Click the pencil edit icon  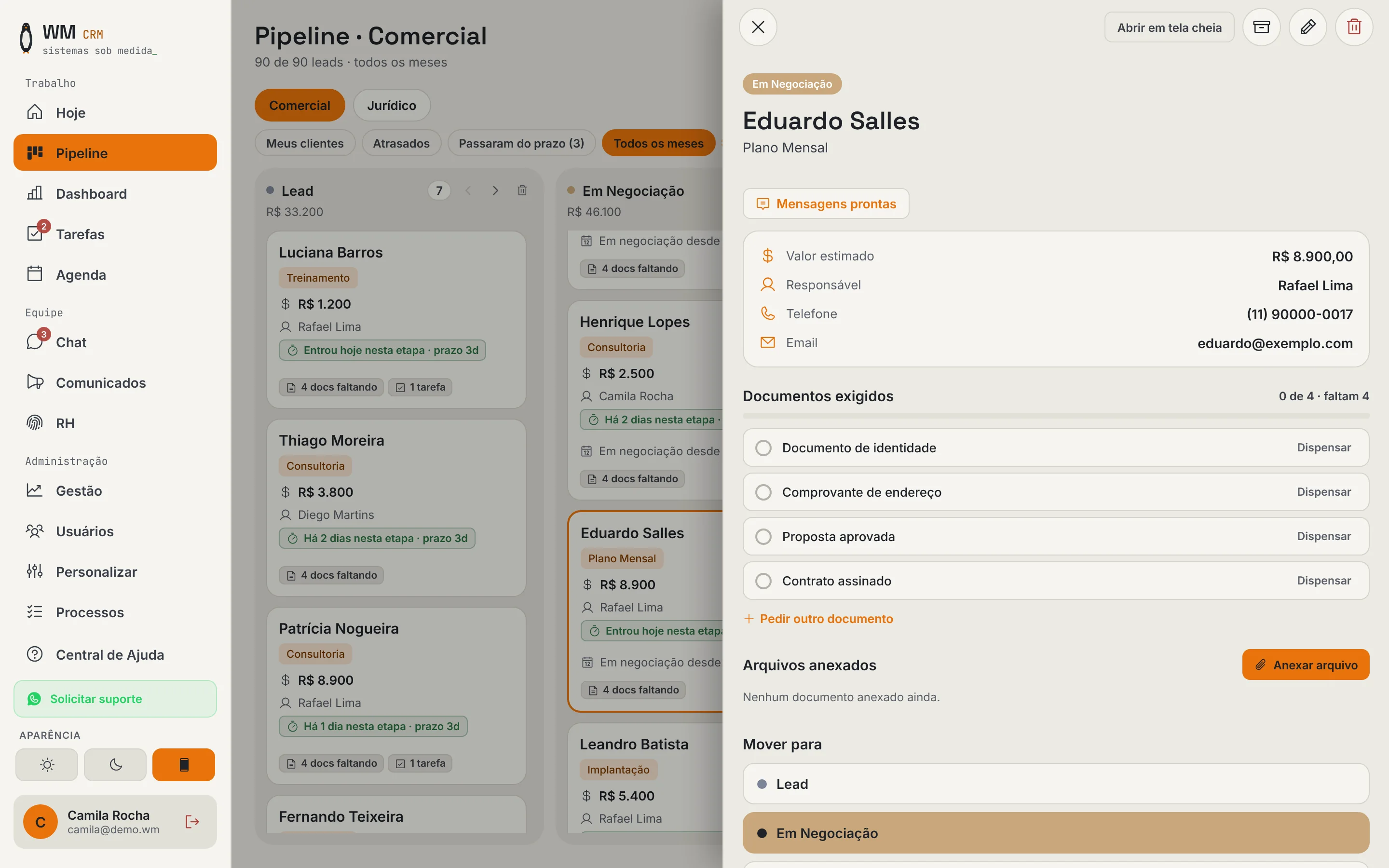coord(1307,27)
